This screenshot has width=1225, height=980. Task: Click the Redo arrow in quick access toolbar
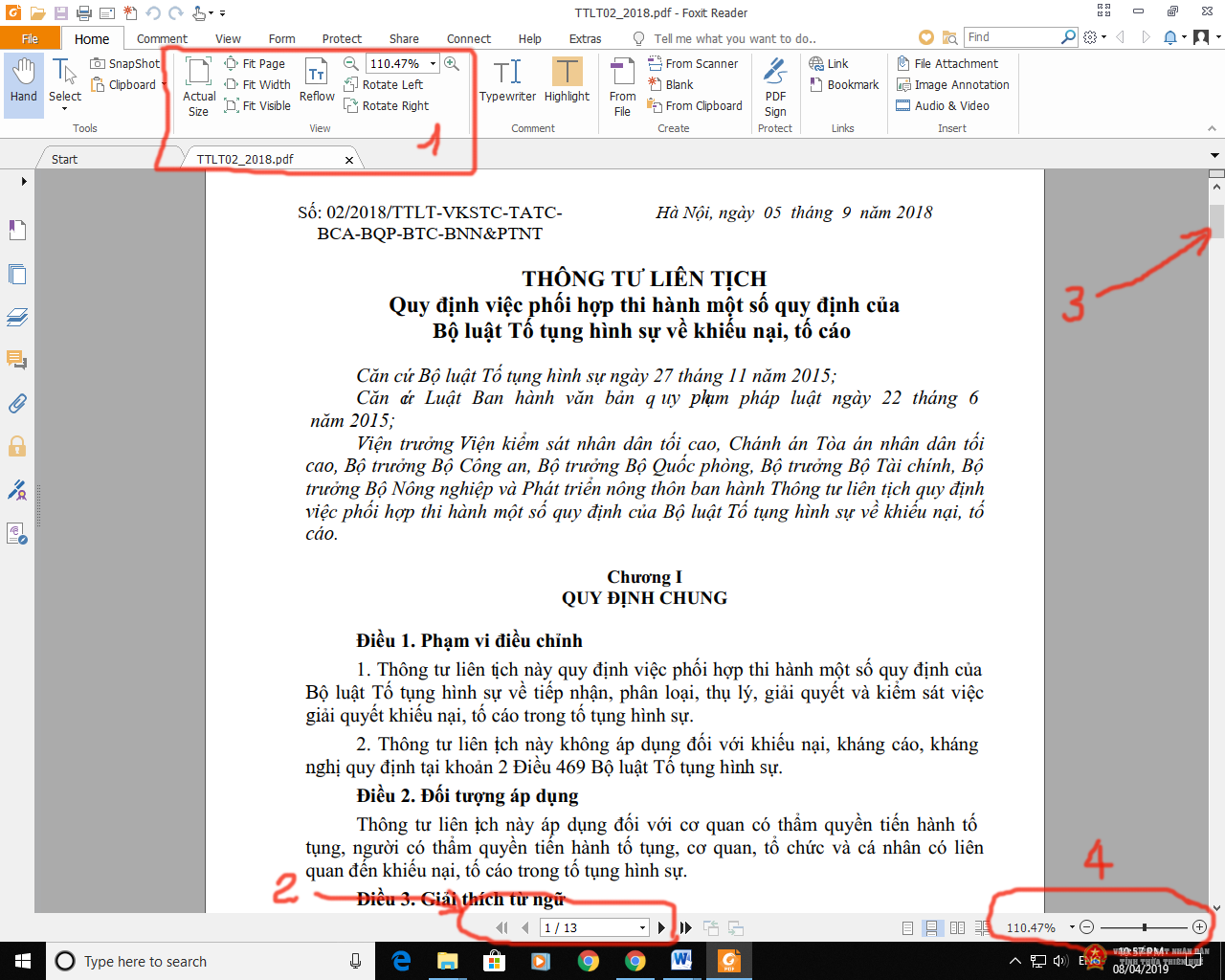[x=176, y=12]
